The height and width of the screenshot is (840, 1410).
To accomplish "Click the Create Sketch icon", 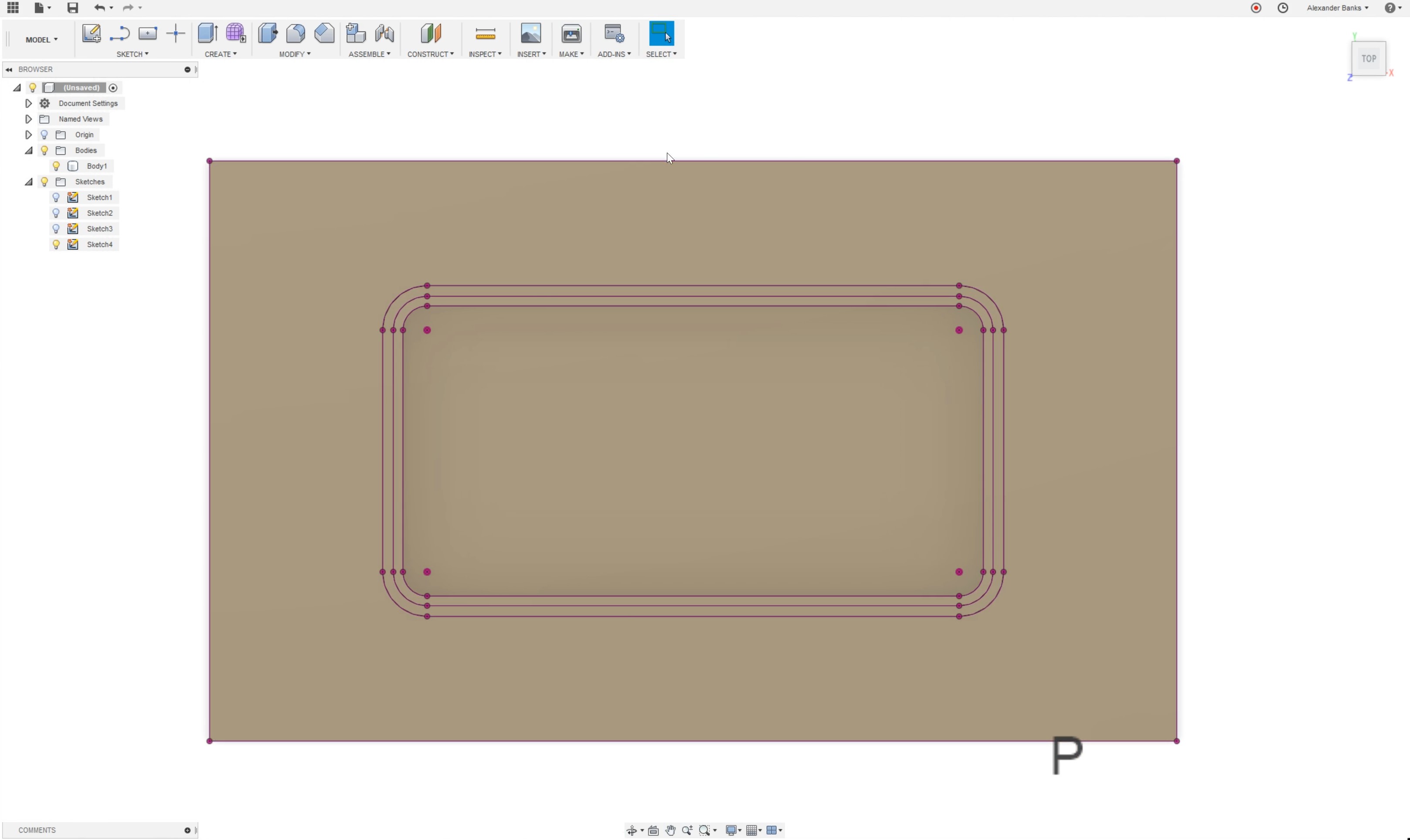I will point(91,34).
